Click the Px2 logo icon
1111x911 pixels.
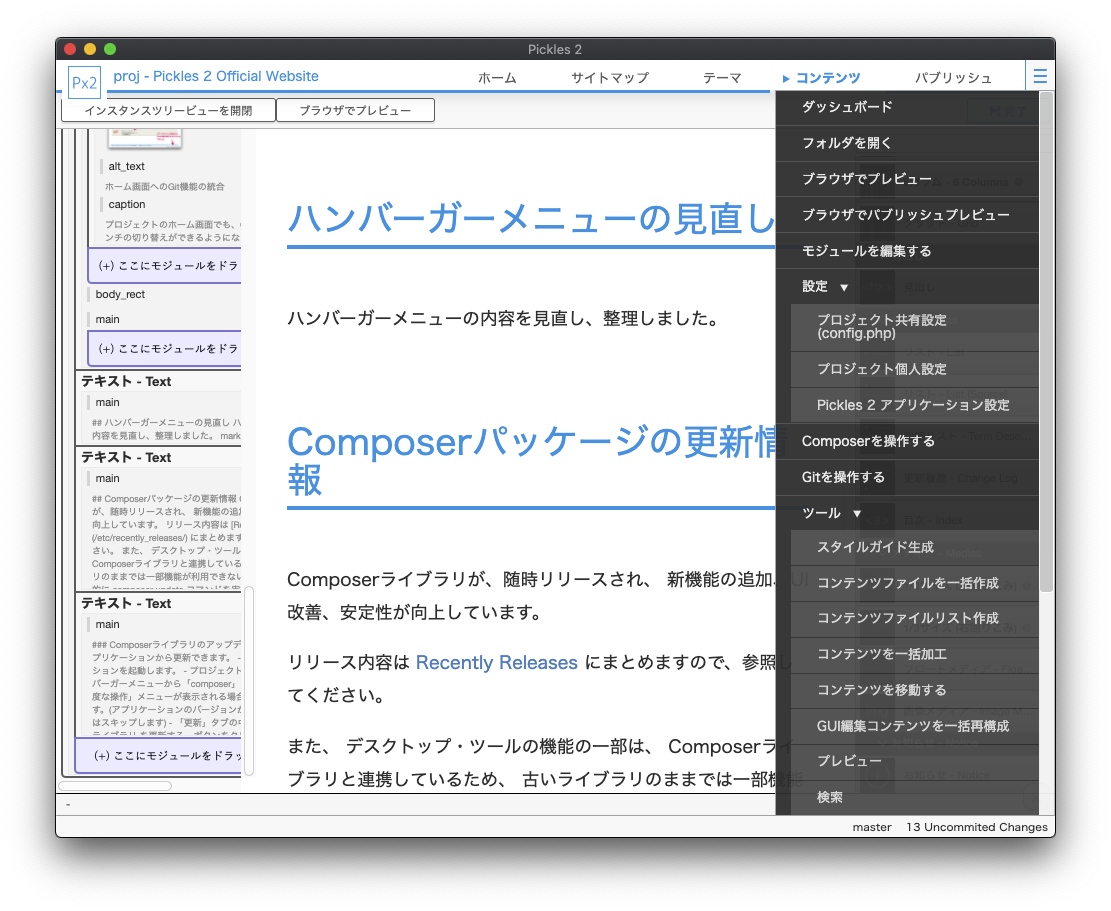84,81
